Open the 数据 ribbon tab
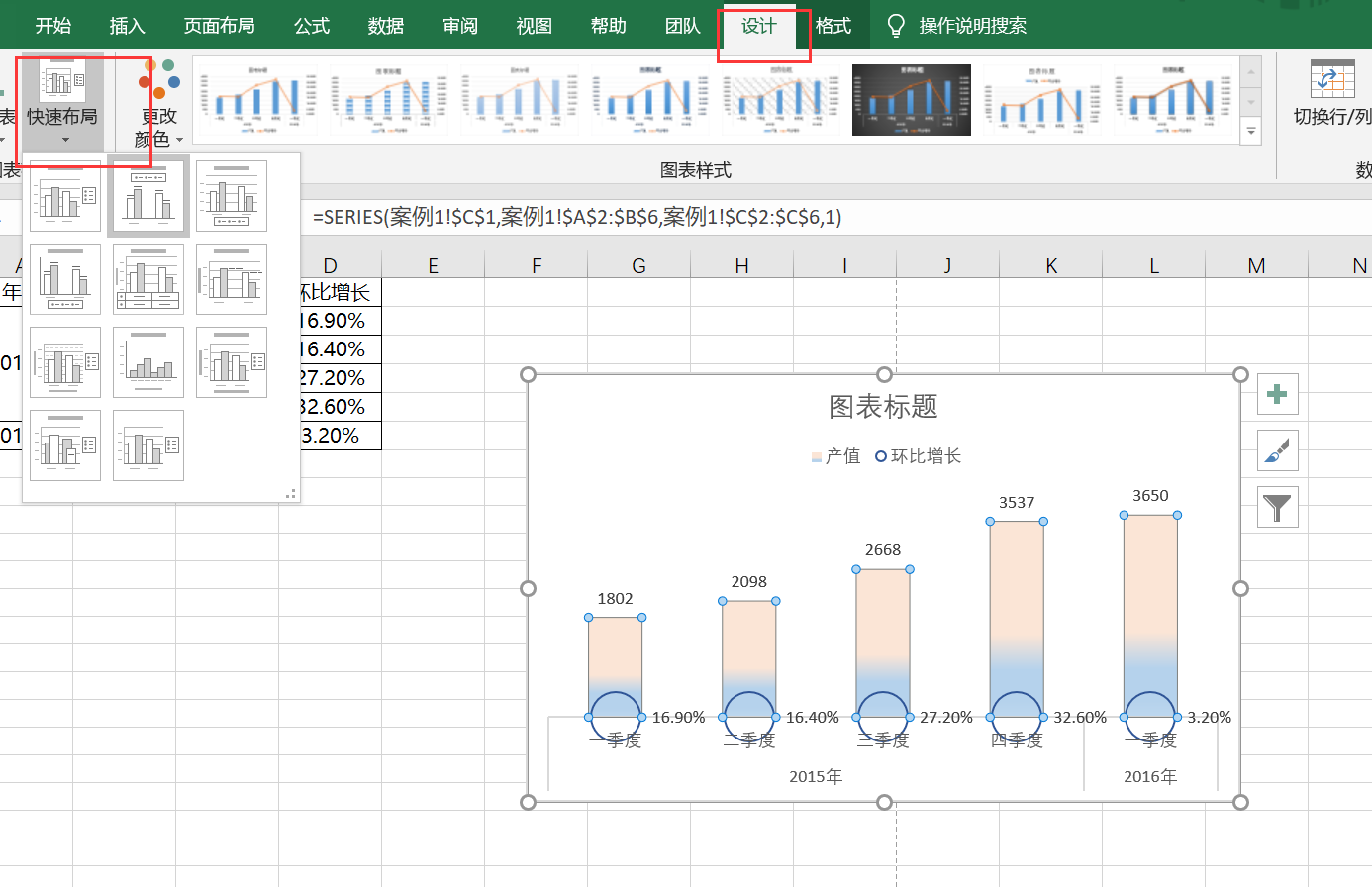 [385, 26]
